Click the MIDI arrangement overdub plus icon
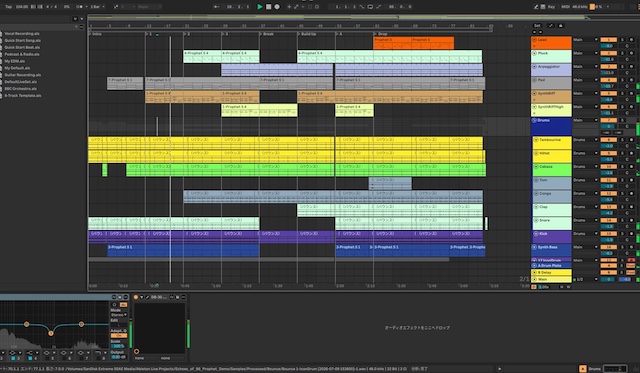Image resolution: width=640 pixels, height=373 pixels. (289, 7)
